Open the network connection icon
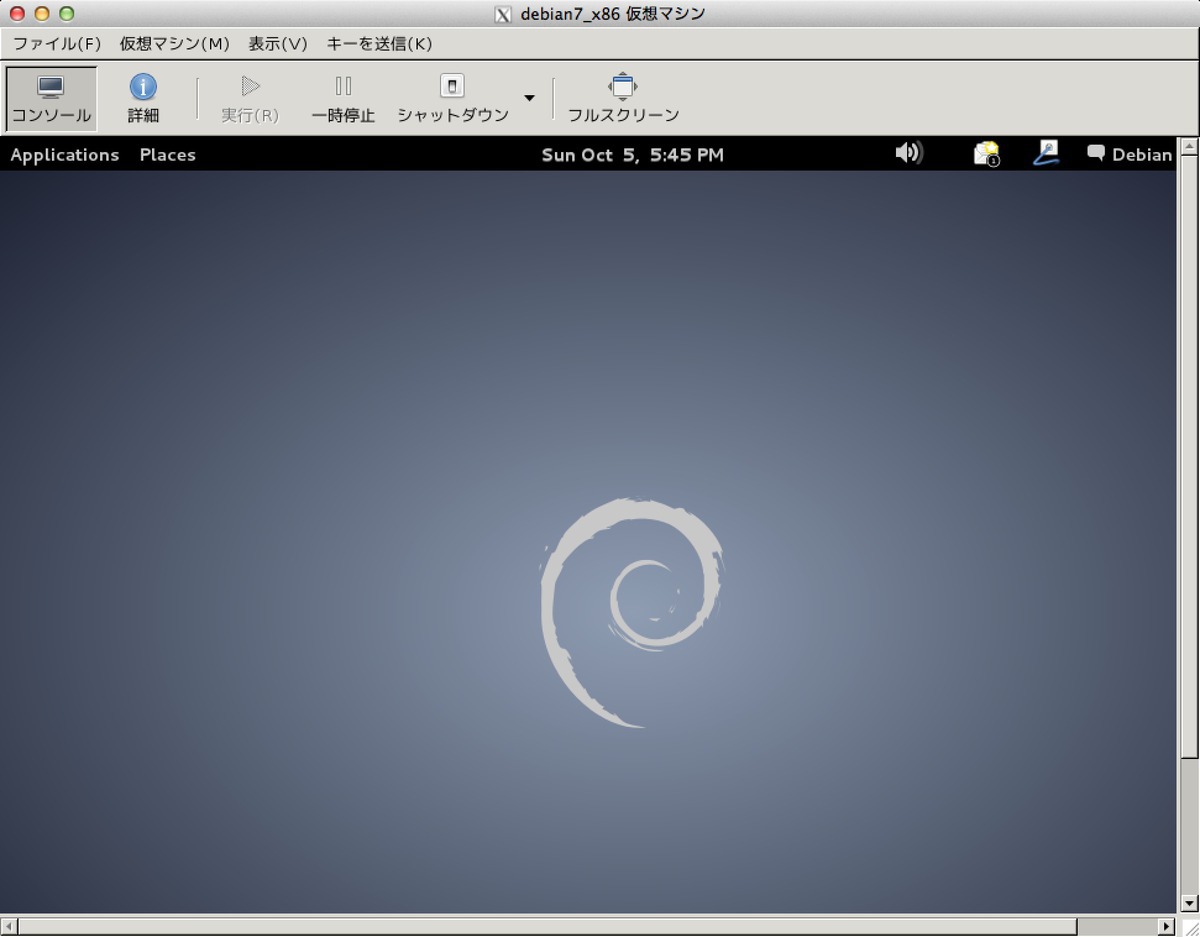The image size is (1200, 937). (1046, 153)
